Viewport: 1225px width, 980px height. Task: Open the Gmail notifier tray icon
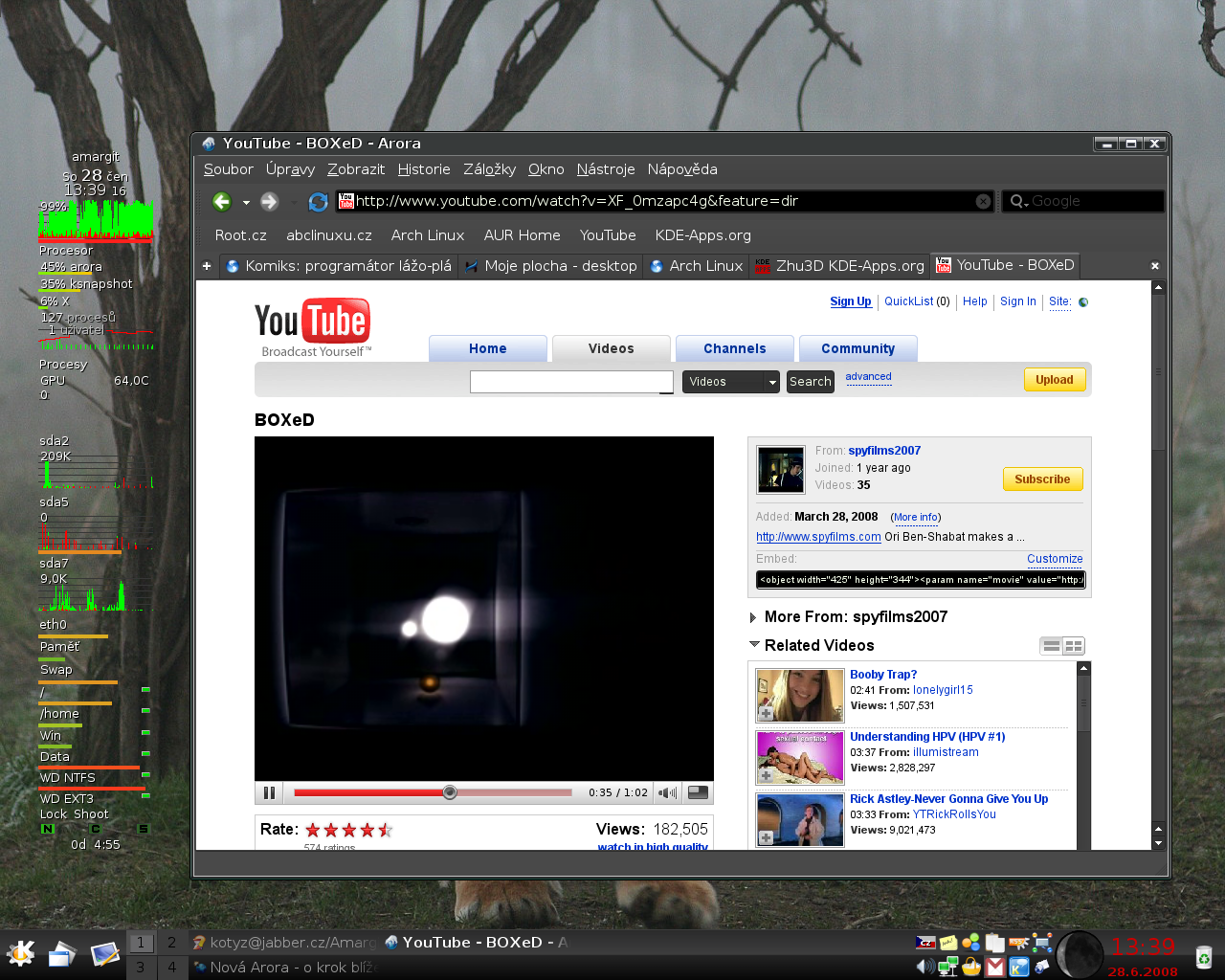pos(995,967)
